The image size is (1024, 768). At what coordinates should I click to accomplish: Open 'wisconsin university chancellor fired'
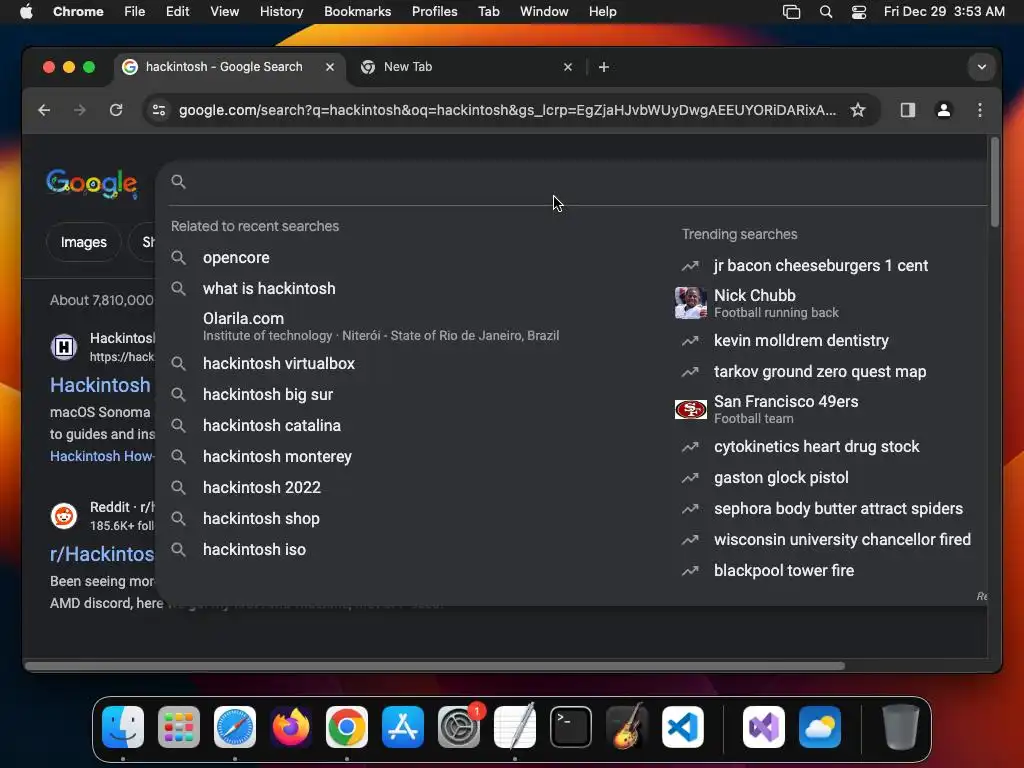coord(842,540)
